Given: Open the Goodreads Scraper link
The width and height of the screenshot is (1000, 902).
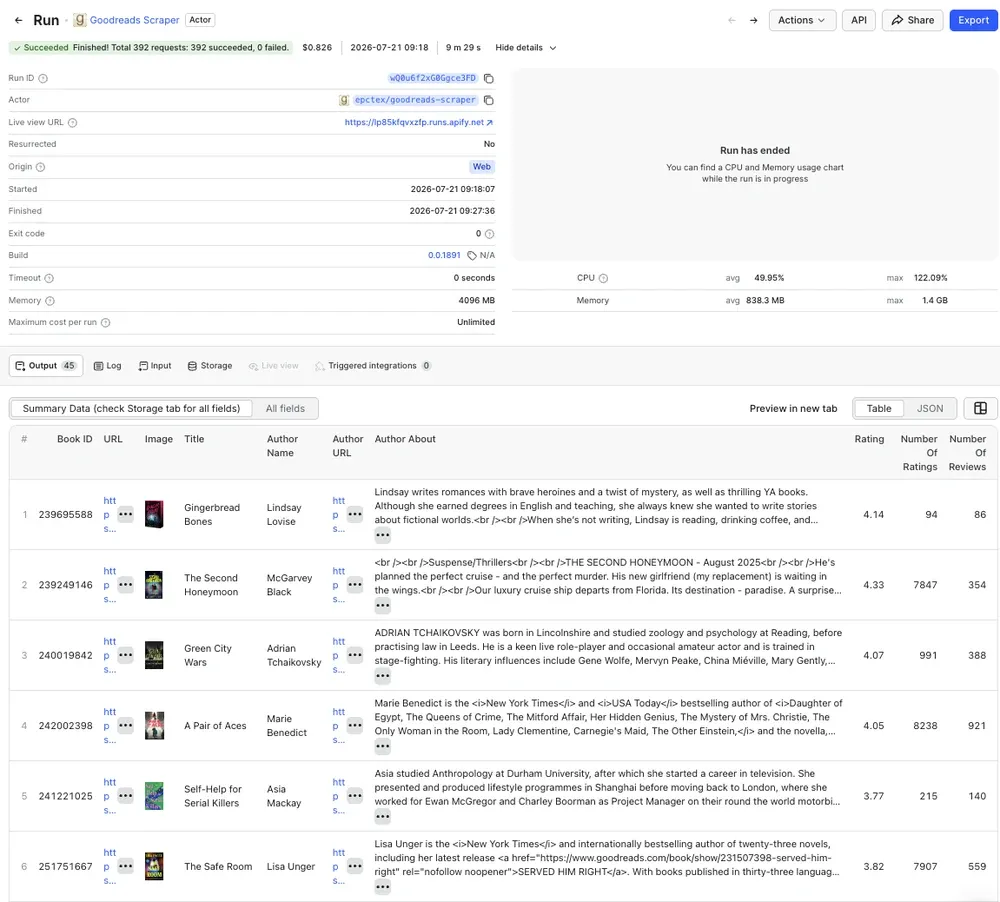Looking at the screenshot, I should tap(135, 20).
